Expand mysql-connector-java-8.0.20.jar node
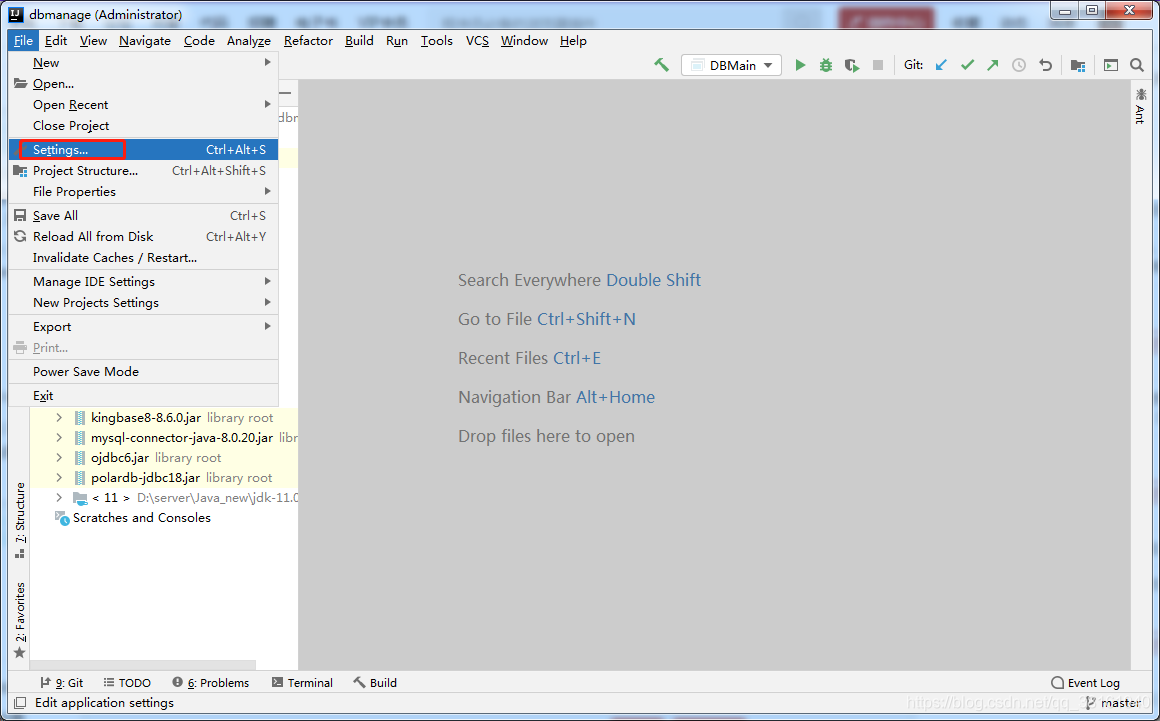 (59, 438)
